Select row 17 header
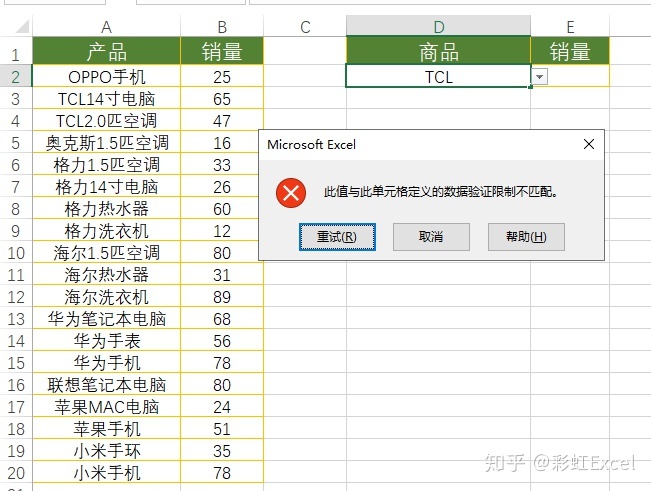 pyautogui.click(x=16, y=407)
